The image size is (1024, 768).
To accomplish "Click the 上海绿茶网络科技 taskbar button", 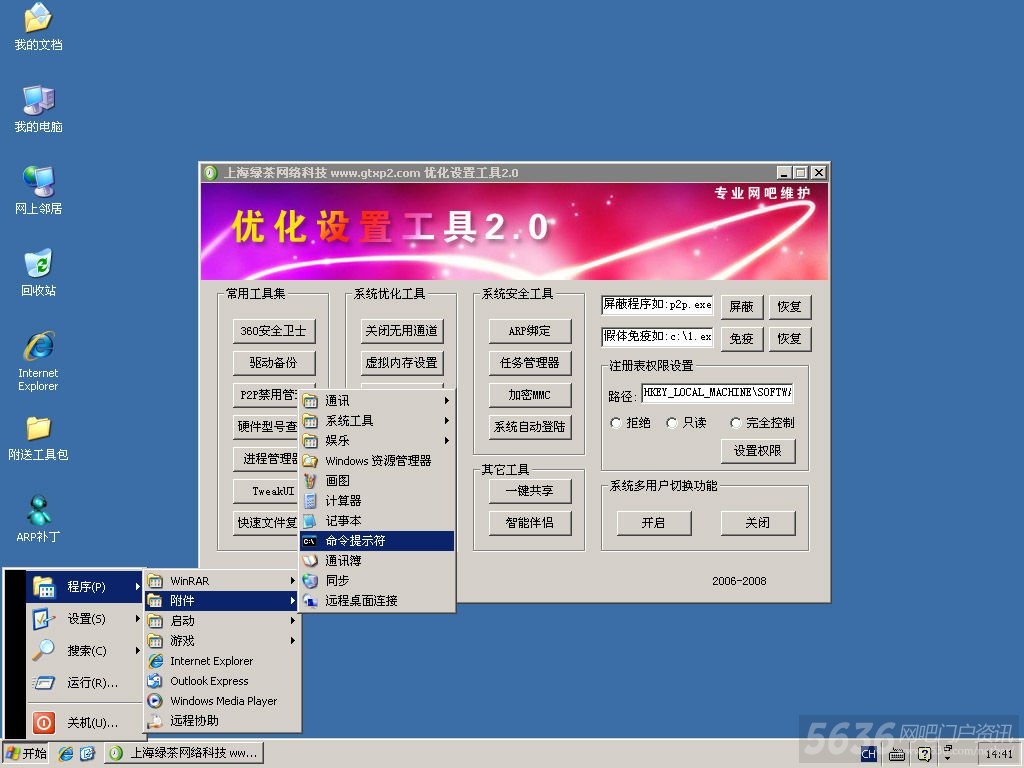I will coord(184,754).
